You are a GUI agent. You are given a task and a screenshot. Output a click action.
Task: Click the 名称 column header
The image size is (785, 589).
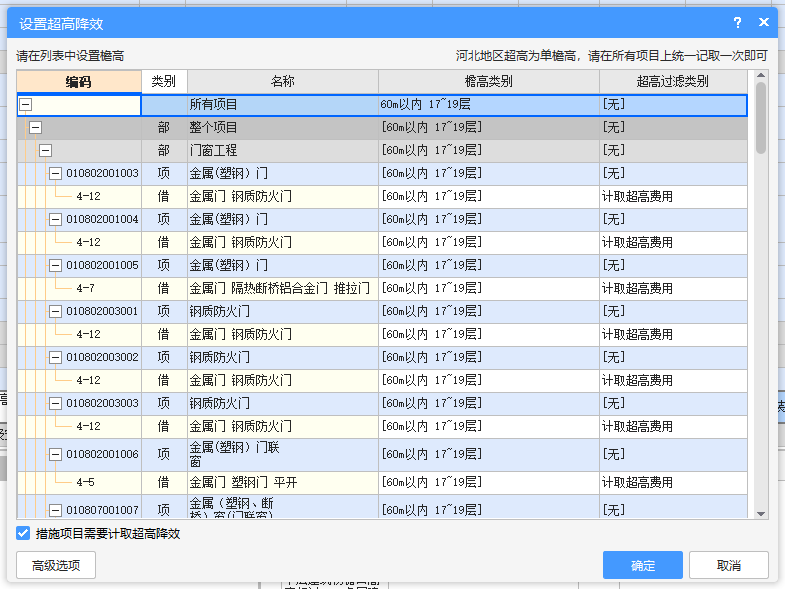tap(283, 82)
